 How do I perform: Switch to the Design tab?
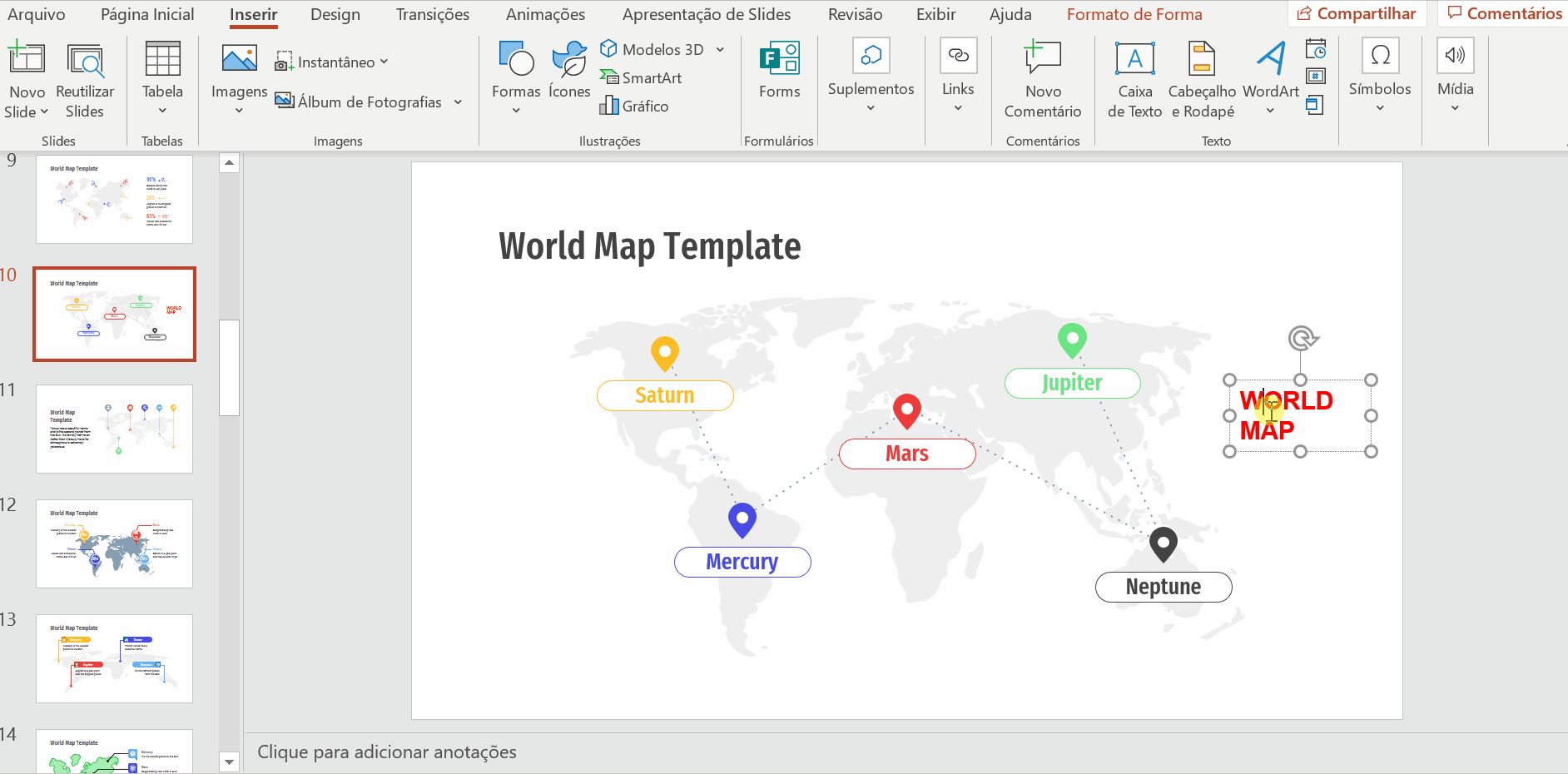(x=335, y=14)
